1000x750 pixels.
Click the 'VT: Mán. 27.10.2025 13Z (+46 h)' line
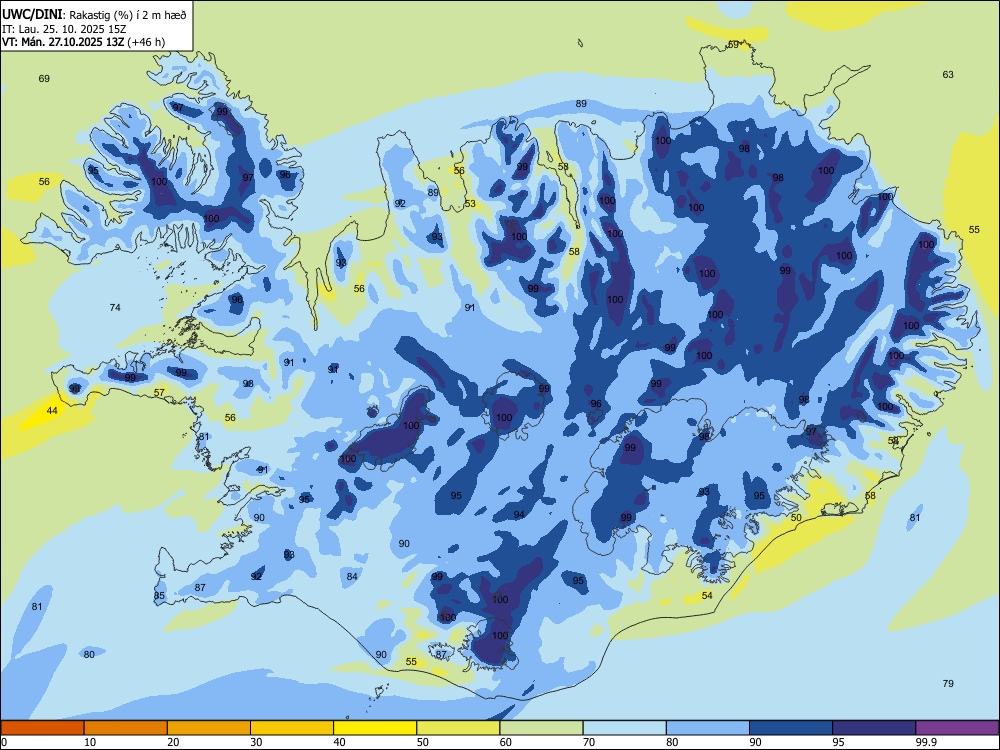click(84, 42)
